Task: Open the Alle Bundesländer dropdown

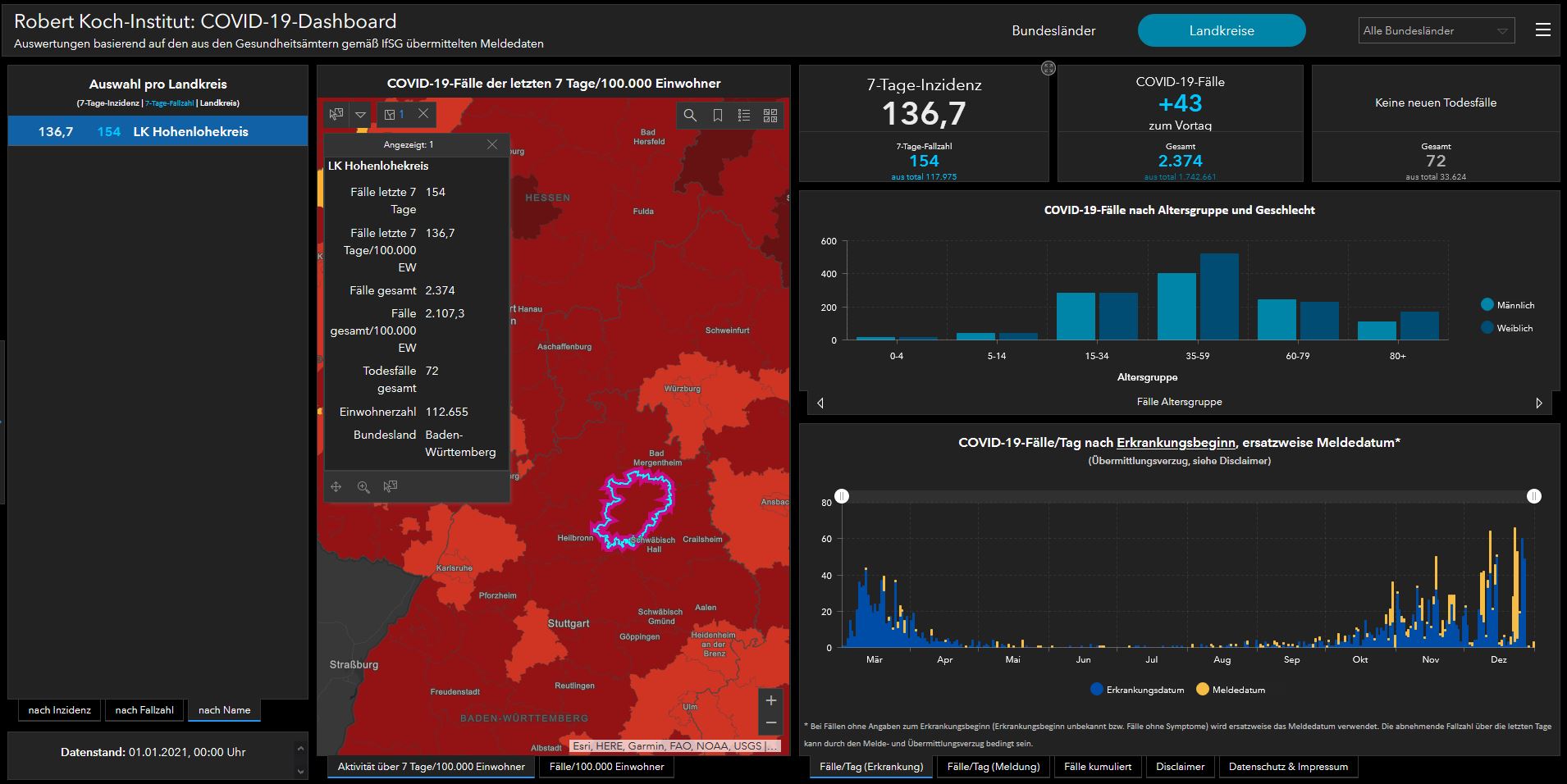Action: [x=1435, y=31]
